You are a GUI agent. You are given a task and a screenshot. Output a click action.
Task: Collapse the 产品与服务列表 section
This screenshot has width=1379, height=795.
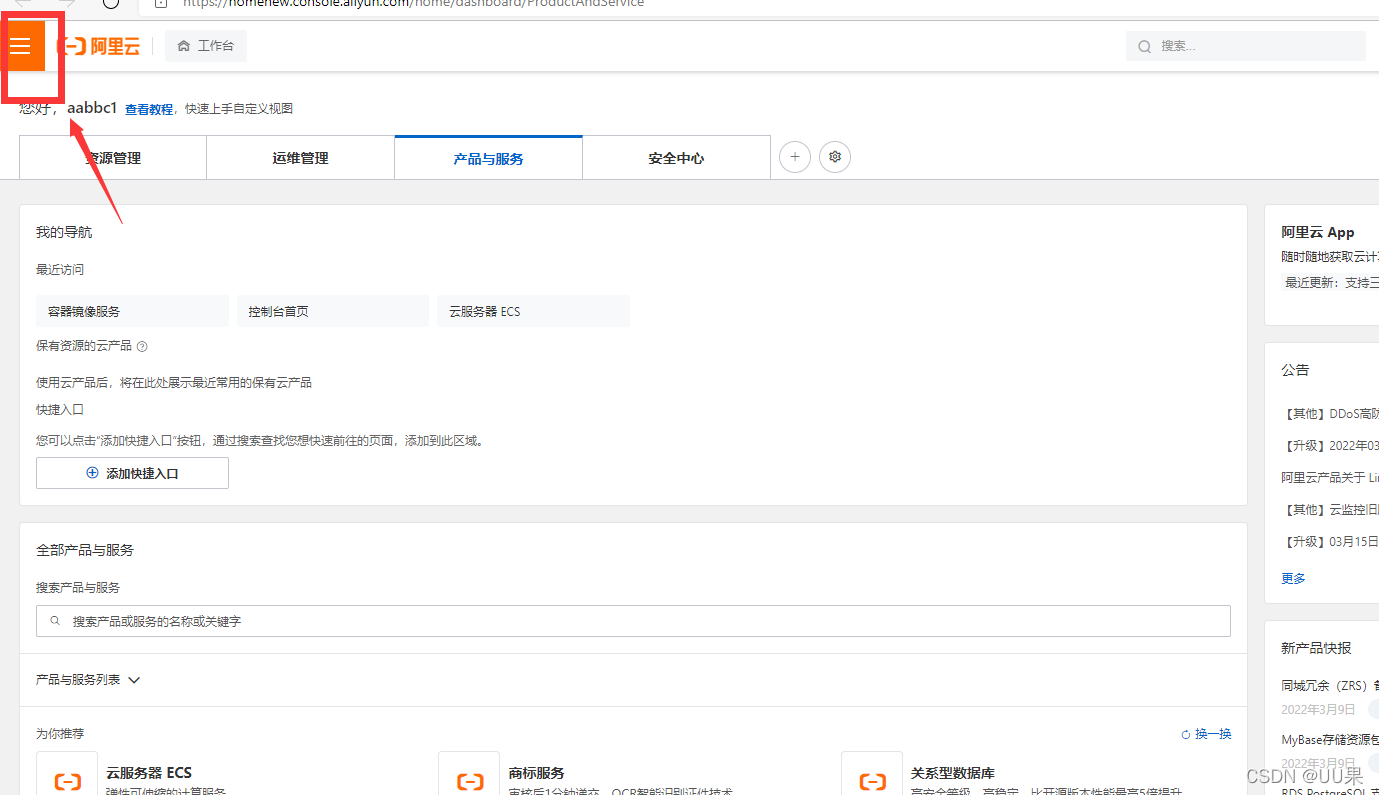88,680
